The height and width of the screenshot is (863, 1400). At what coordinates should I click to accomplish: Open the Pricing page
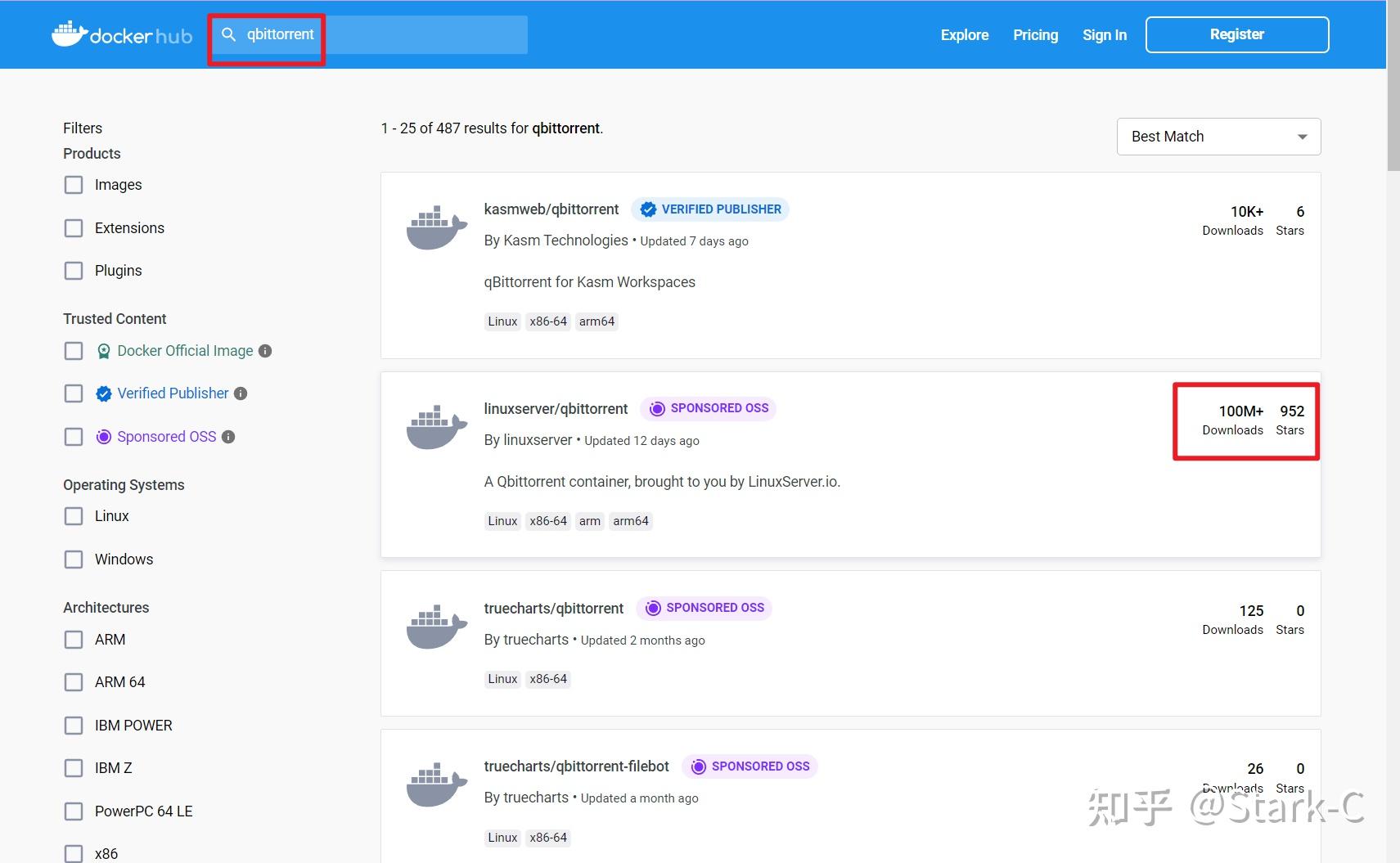click(1035, 34)
